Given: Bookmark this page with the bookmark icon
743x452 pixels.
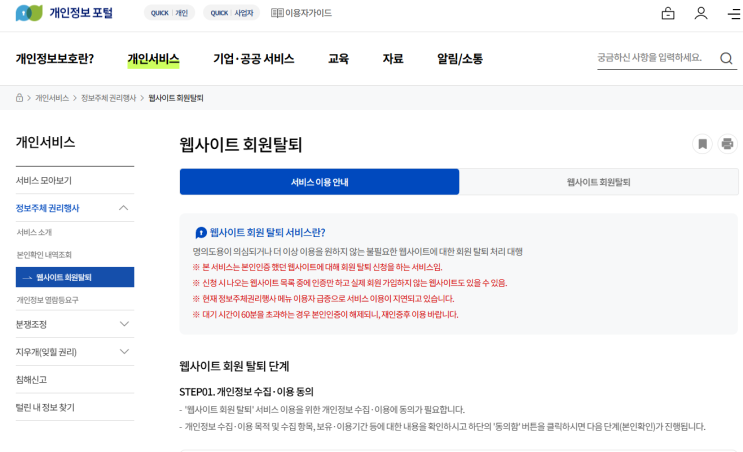Looking at the screenshot, I should [702, 144].
